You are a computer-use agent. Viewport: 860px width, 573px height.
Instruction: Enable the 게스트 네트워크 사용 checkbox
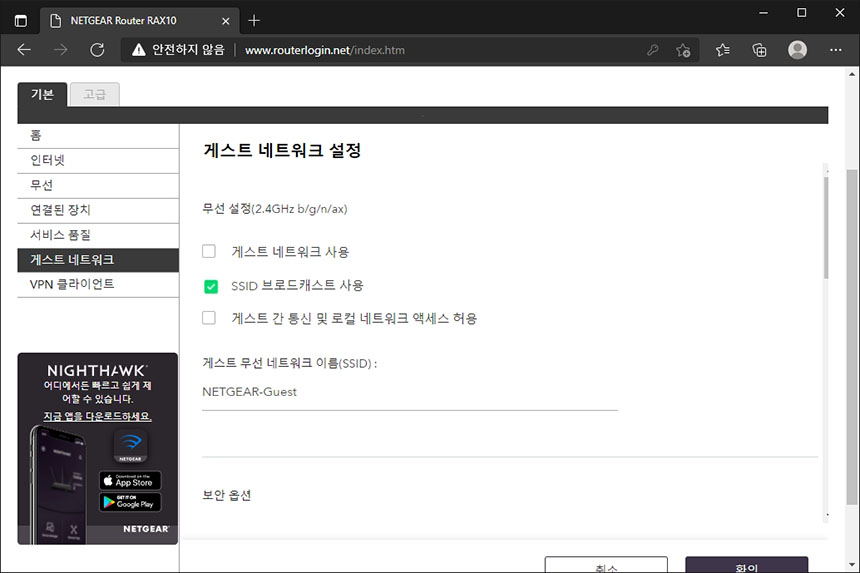coord(209,252)
